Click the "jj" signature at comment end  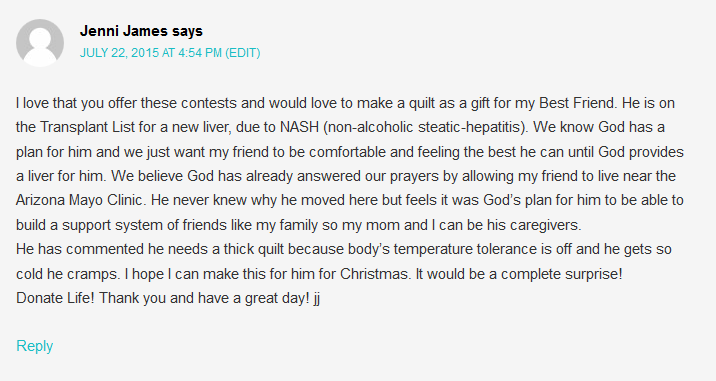316,298
